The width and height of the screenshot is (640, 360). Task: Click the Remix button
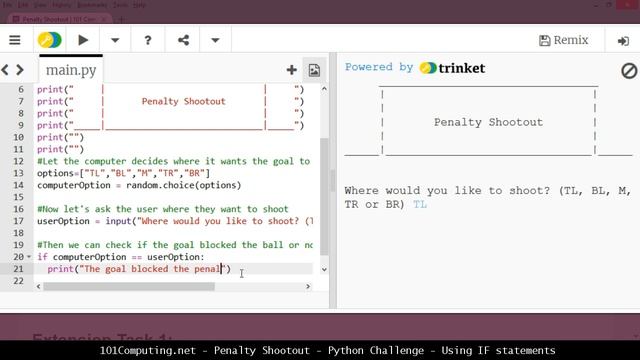(x=564, y=40)
